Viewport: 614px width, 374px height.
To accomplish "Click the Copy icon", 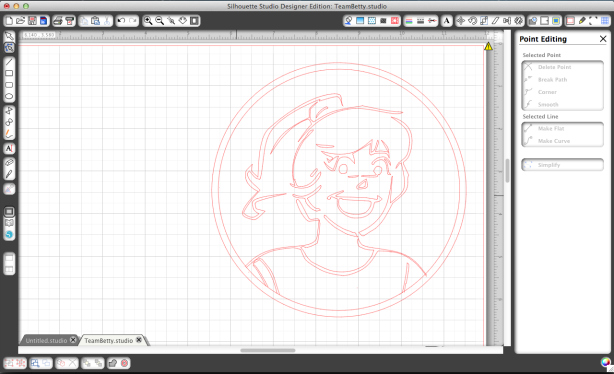I will tap(84, 21).
